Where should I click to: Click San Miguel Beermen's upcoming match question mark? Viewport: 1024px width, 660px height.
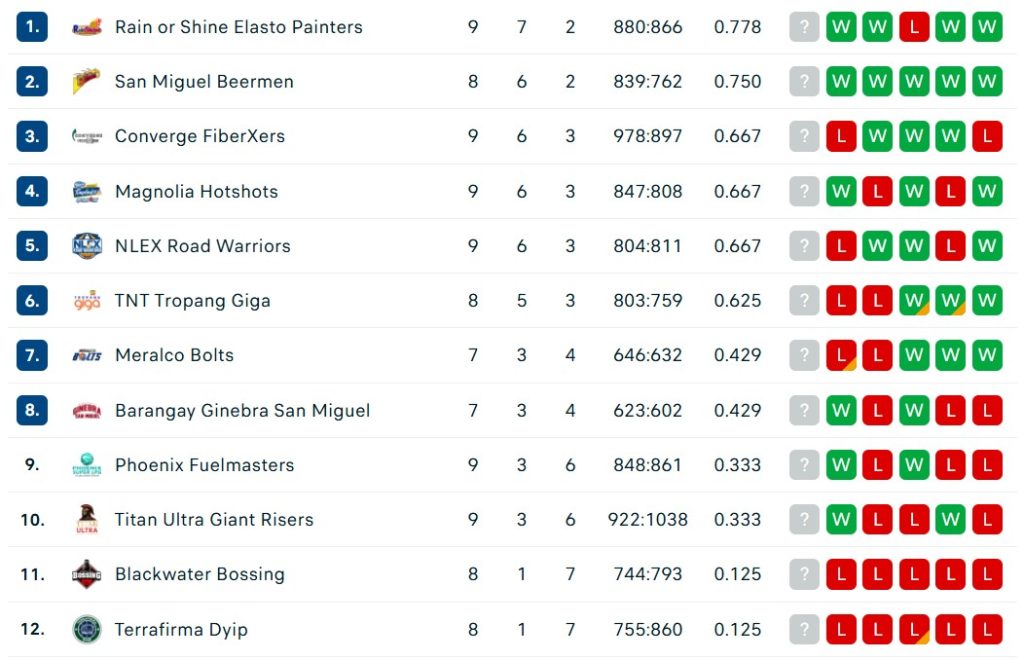click(x=804, y=82)
